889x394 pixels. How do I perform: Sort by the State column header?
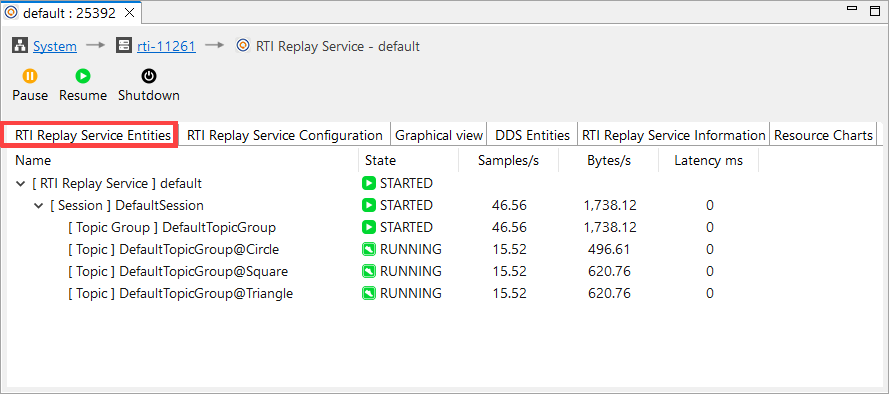point(408,160)
